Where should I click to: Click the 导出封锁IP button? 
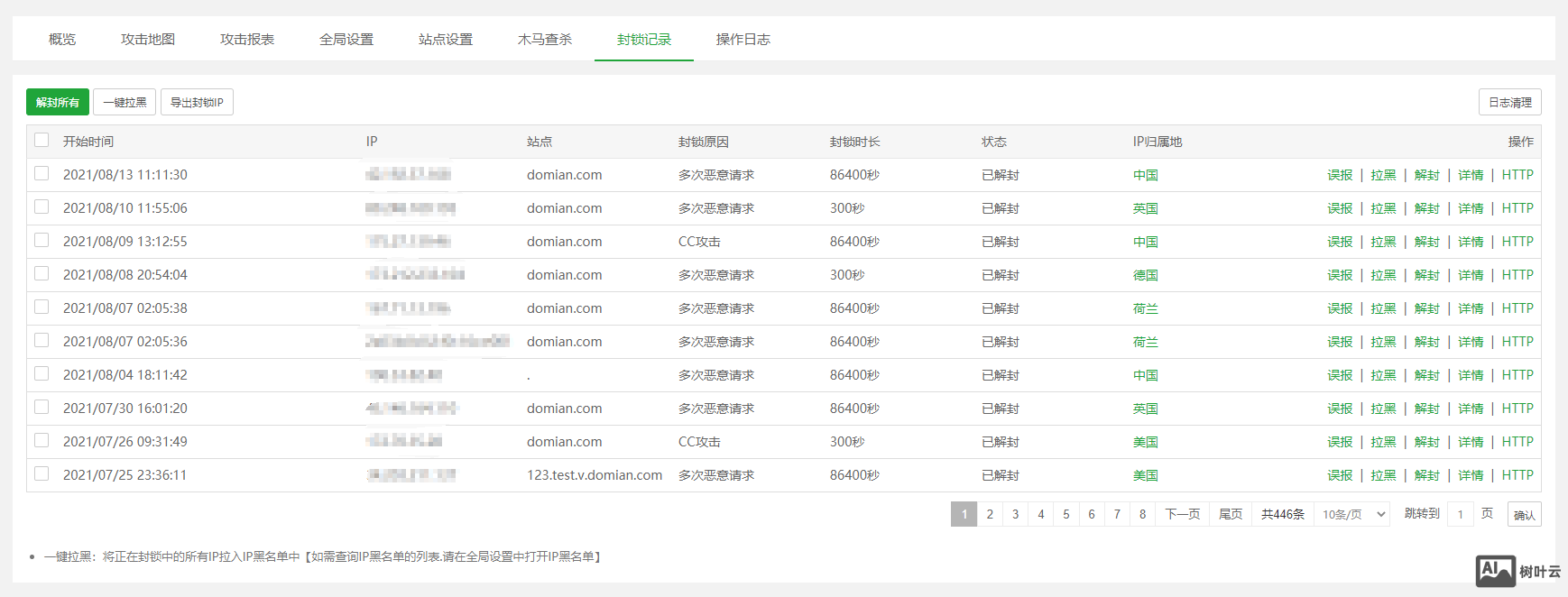[197, 102]
